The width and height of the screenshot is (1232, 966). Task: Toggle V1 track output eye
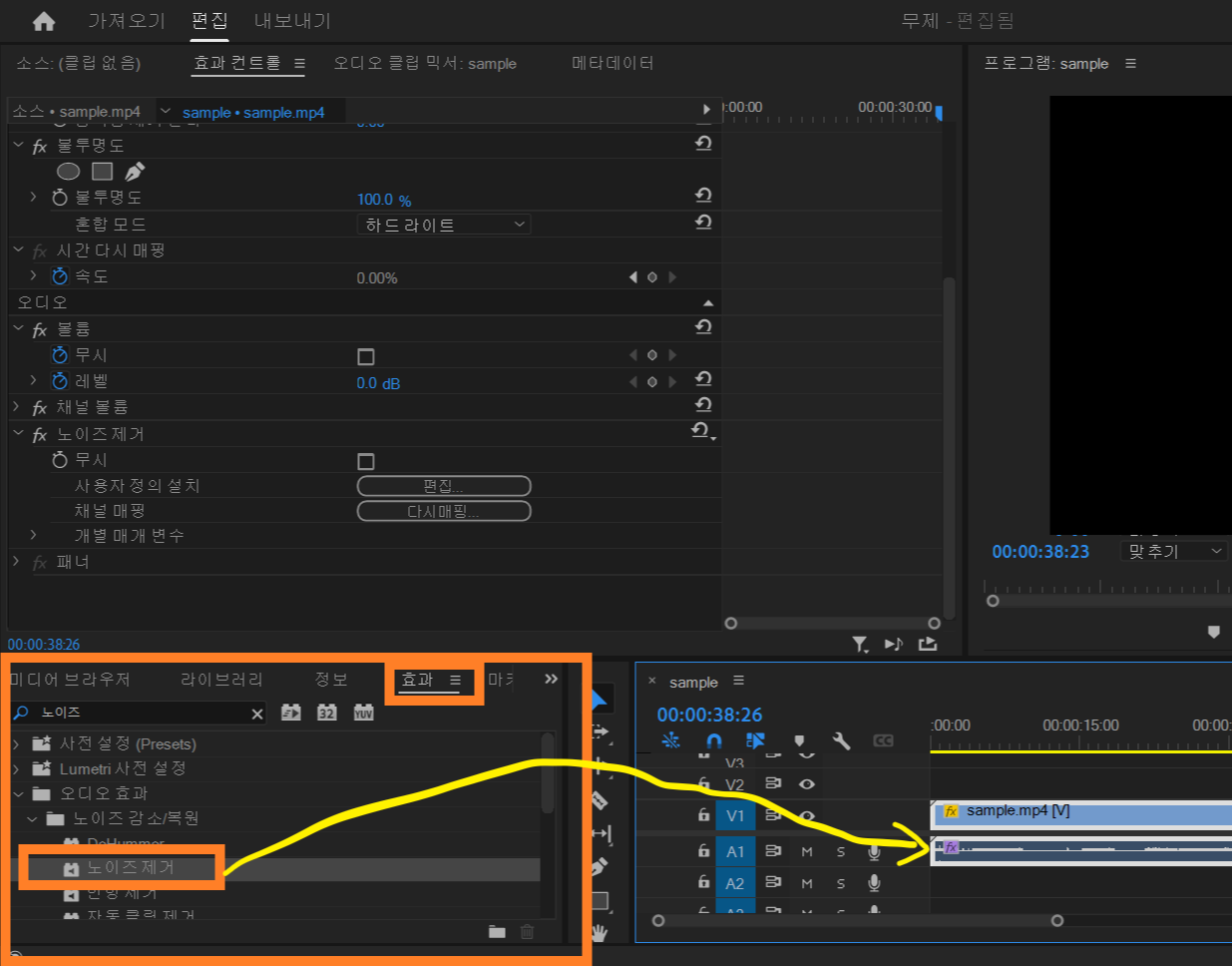tap(807, 816)
